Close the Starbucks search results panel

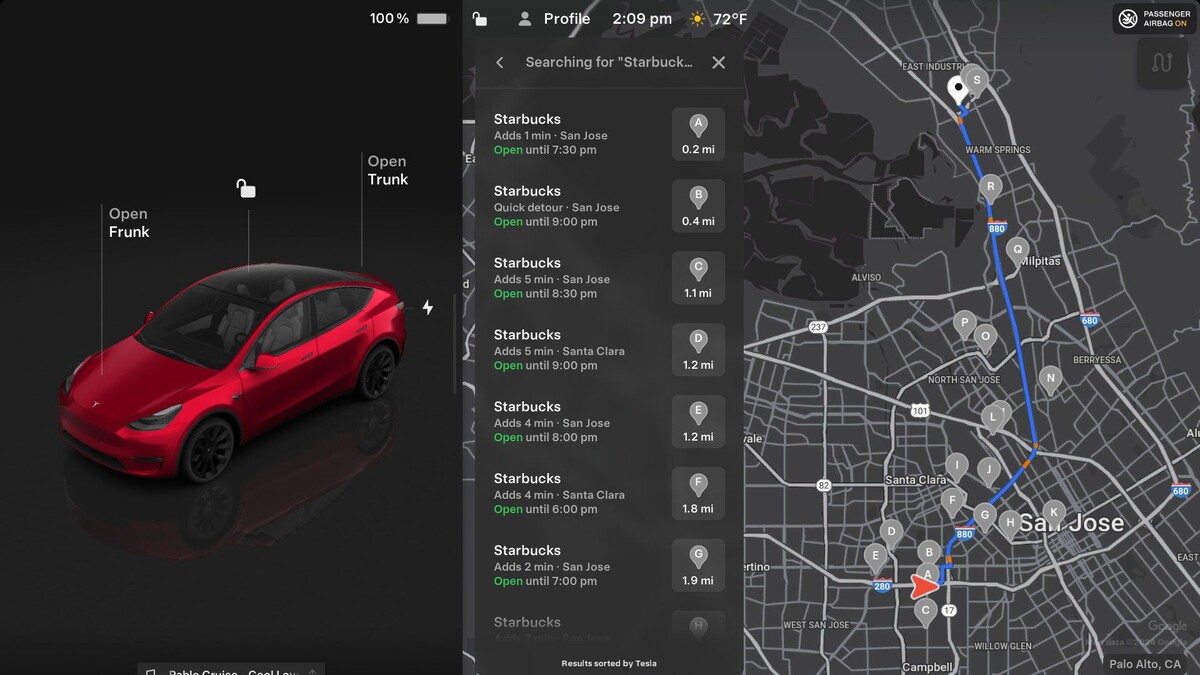click(x=718, y=62)
